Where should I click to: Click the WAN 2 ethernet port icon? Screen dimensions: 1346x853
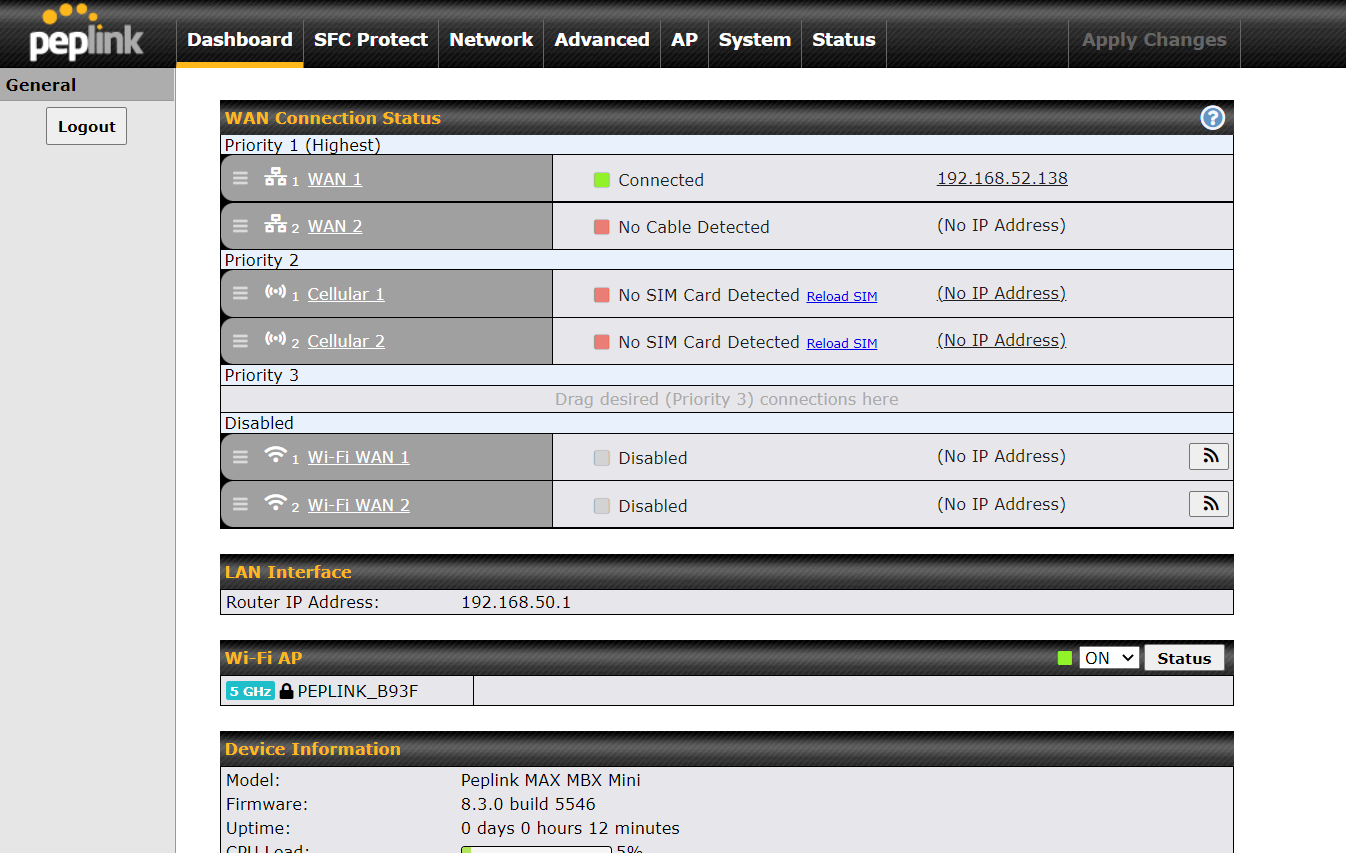275,225
